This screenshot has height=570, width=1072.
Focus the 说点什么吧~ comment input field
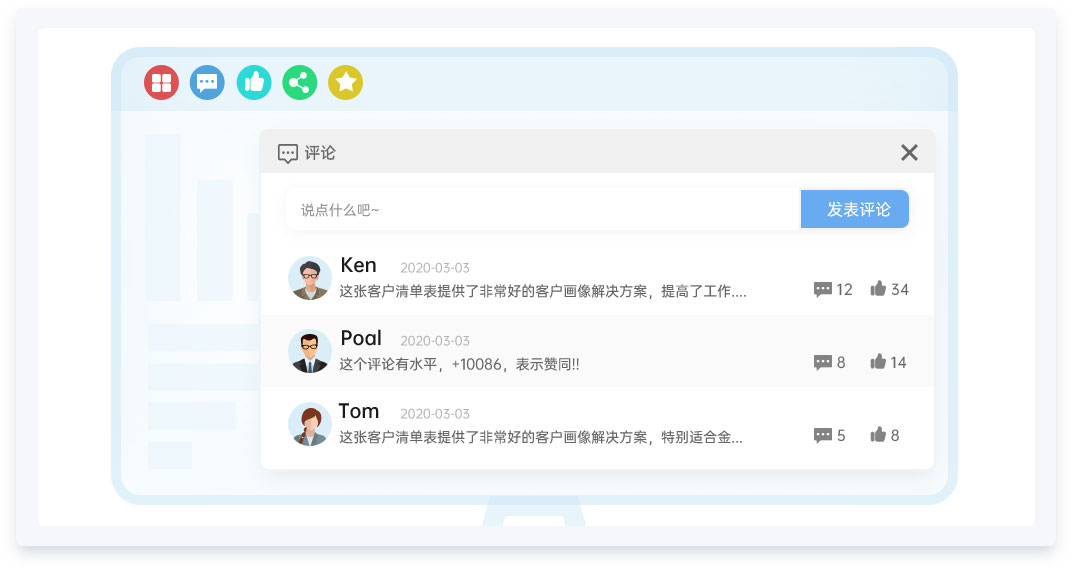[x=543, y=209]
